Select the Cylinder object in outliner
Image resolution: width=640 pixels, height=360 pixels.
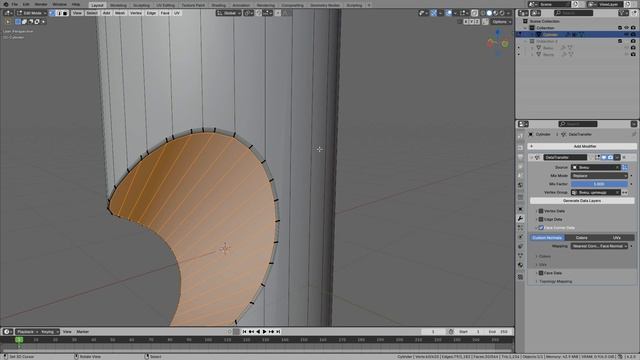550,35
